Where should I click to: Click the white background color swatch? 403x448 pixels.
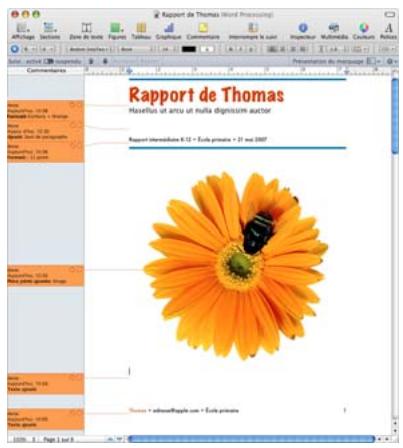pyautogui.click(x=207, y=49)
